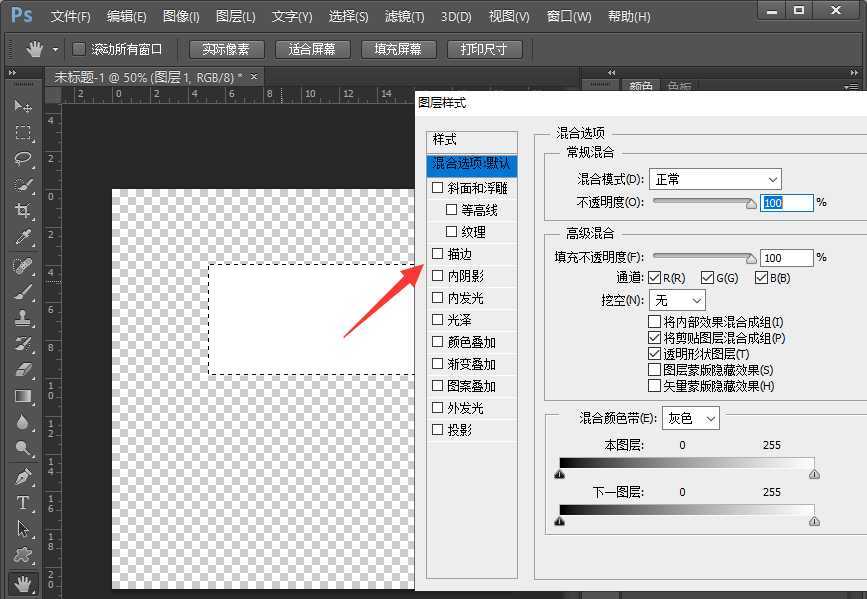Check the 投影 drop shadow option
Screen dimensions: 867x599
click(x=437, y=430)
